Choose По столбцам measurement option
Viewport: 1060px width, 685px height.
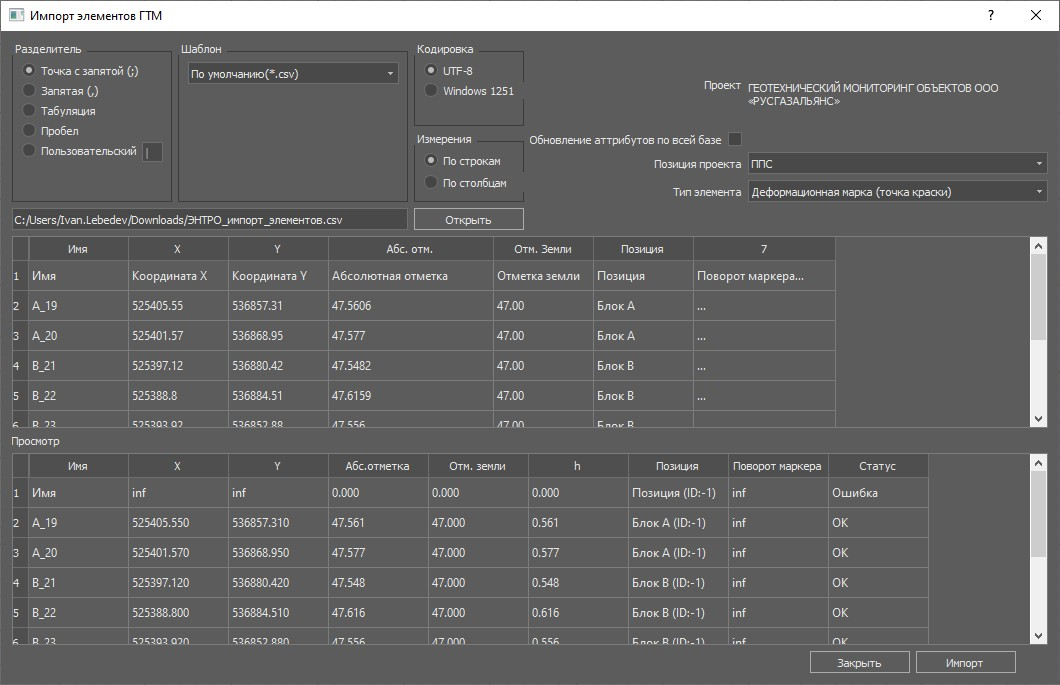point(432,183)
